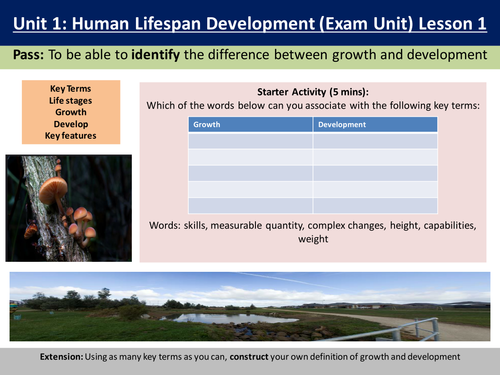Click the slide title Unit 1 heading
The image size is (500, 375).
click(x=250, y=24)
